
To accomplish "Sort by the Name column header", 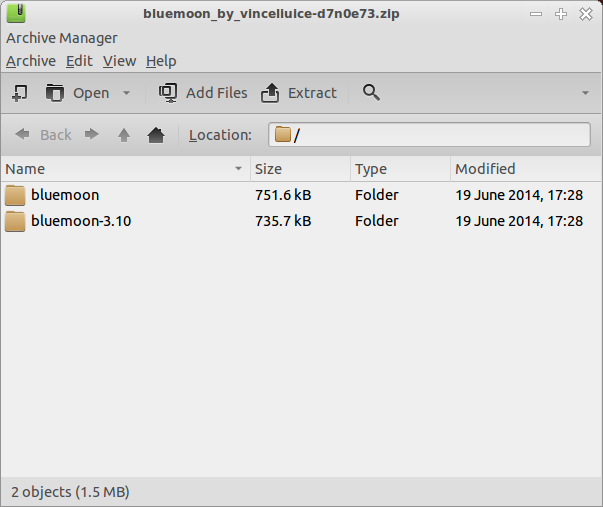I will pyautogui.click(x=125, y=169).
